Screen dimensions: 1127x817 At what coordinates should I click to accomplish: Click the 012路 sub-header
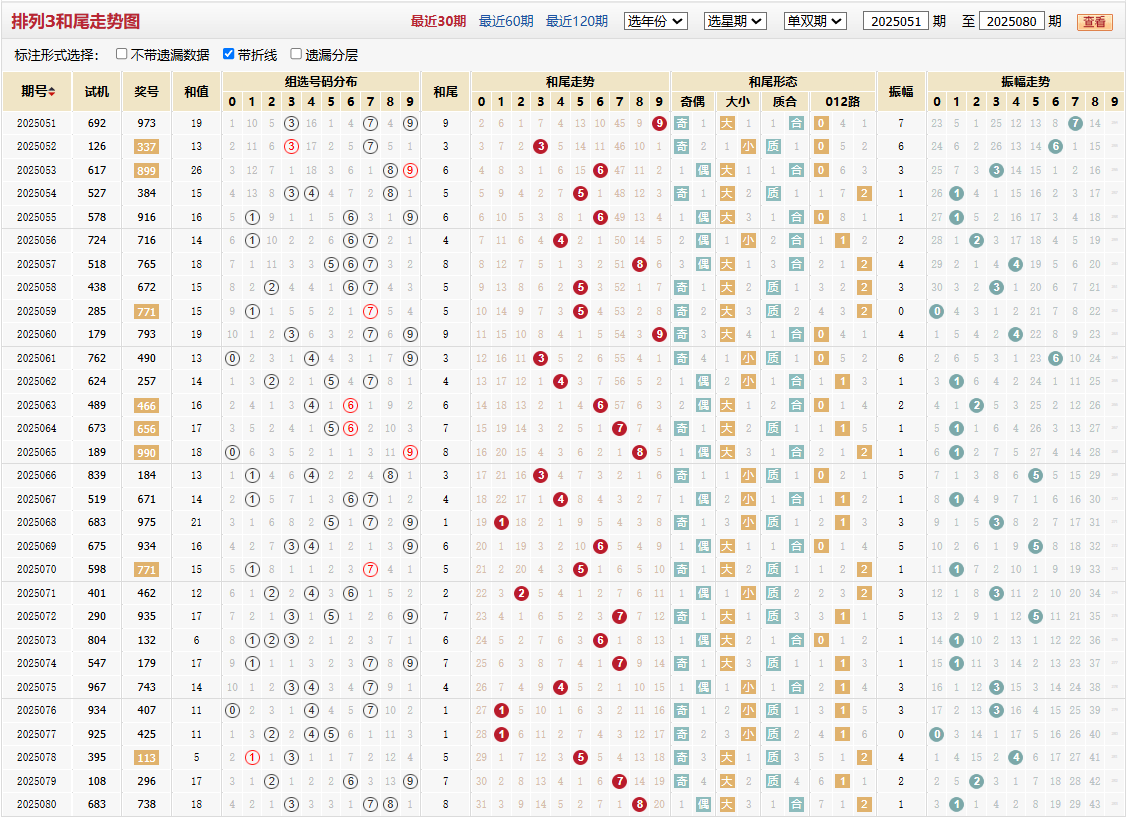pos(842,101)
